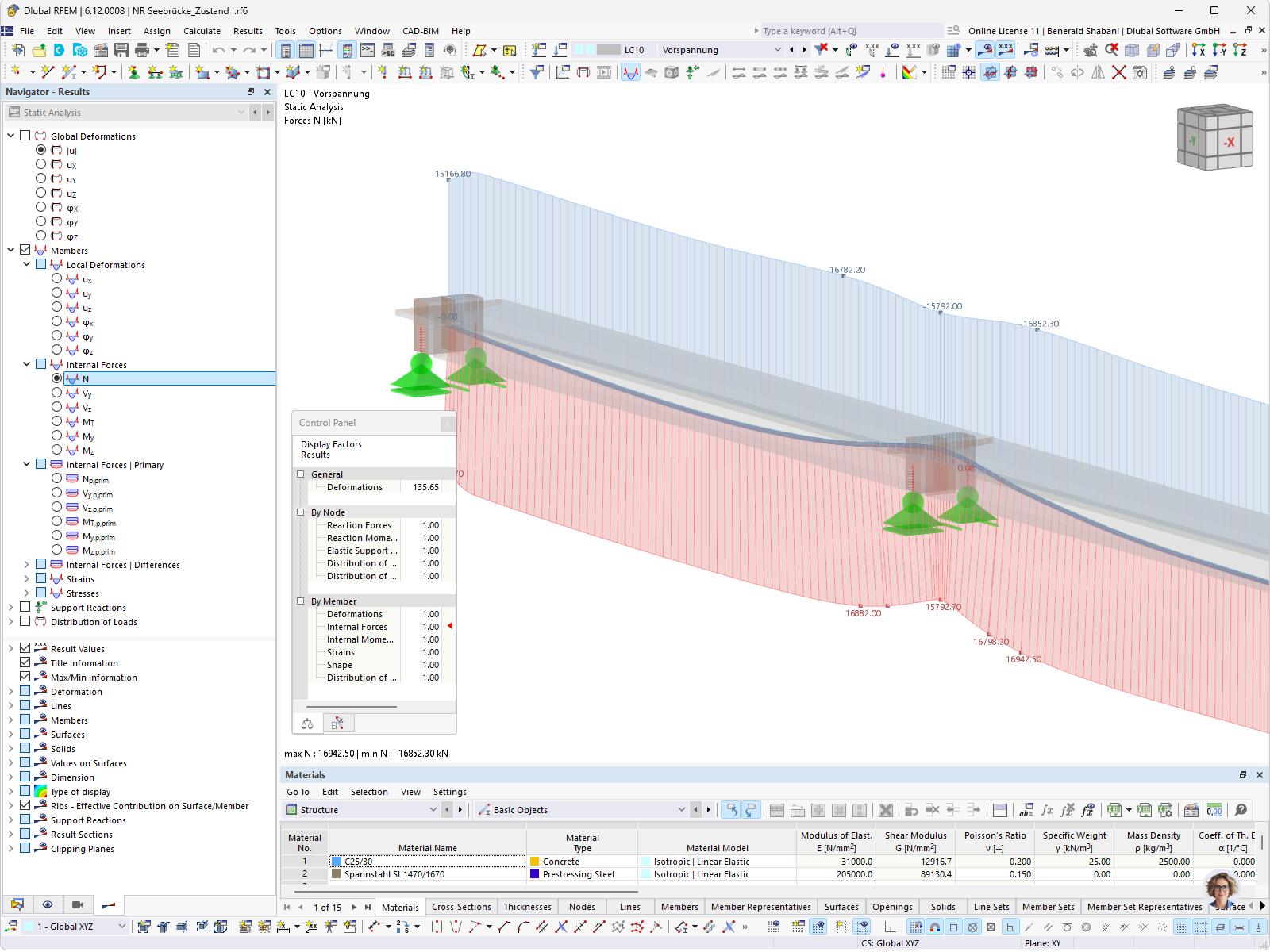Expand the Stresses tree node

pyautogui.click(x=26, y=593)
